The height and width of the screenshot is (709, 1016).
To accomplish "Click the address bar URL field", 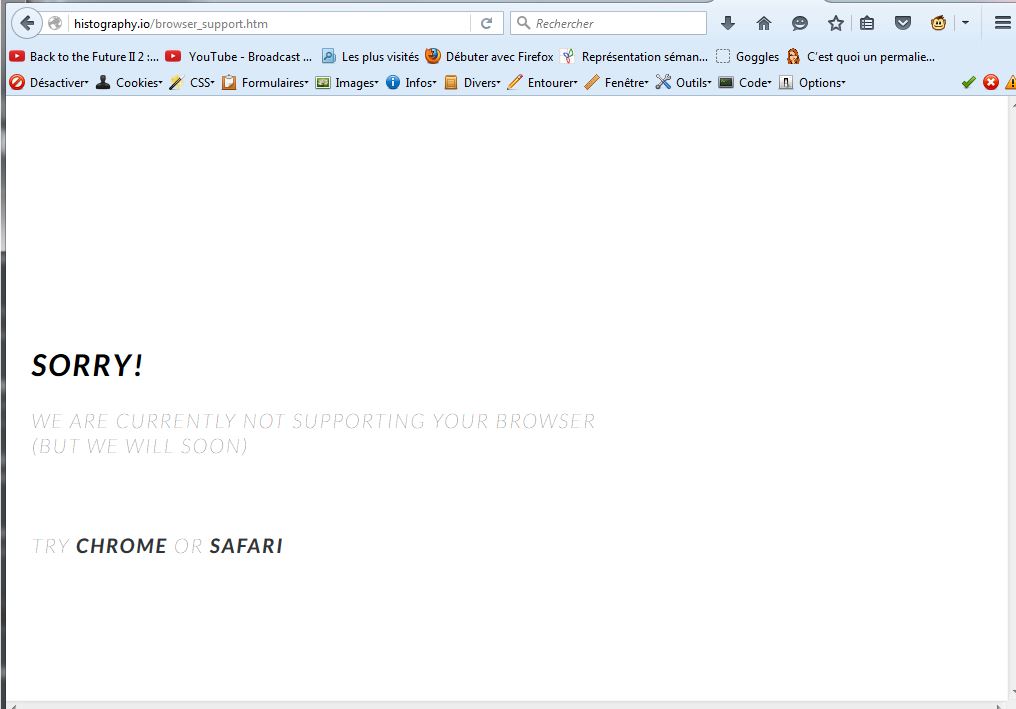I will 271,24.
